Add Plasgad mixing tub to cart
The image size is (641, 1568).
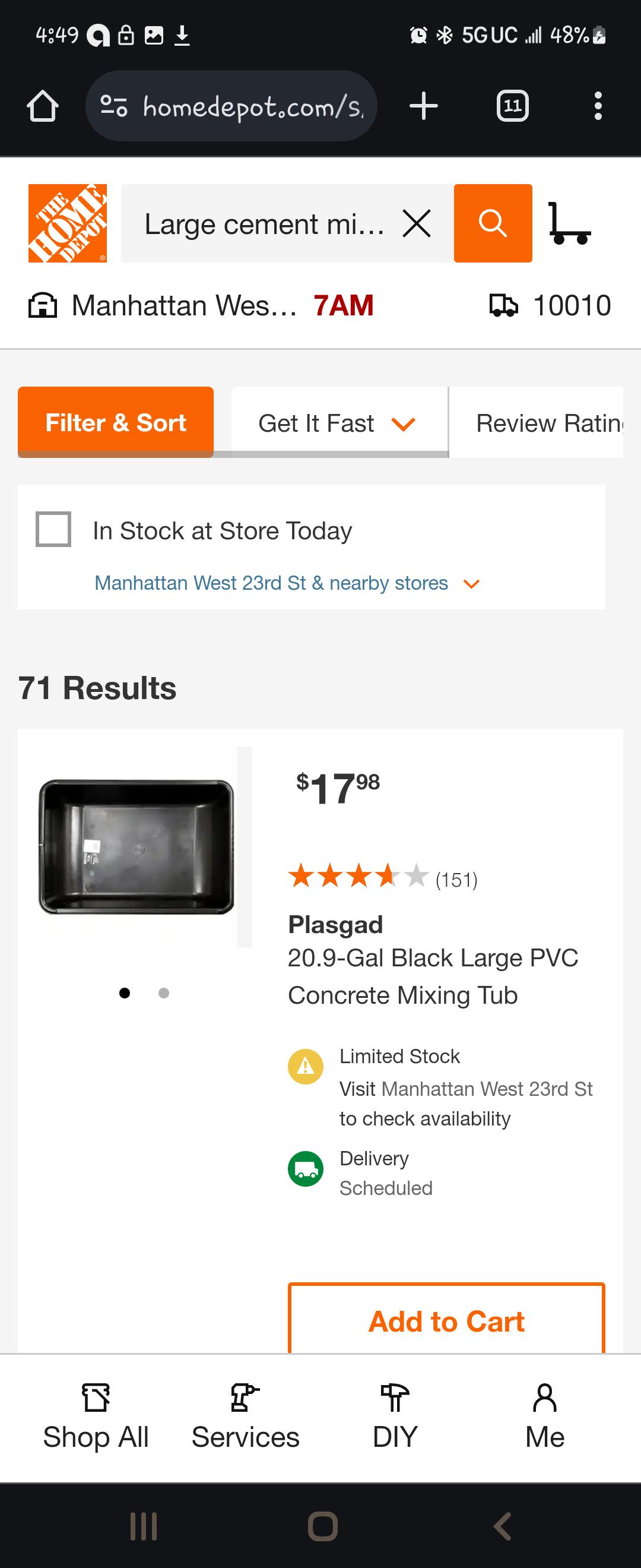click(x=446, y=1321)
